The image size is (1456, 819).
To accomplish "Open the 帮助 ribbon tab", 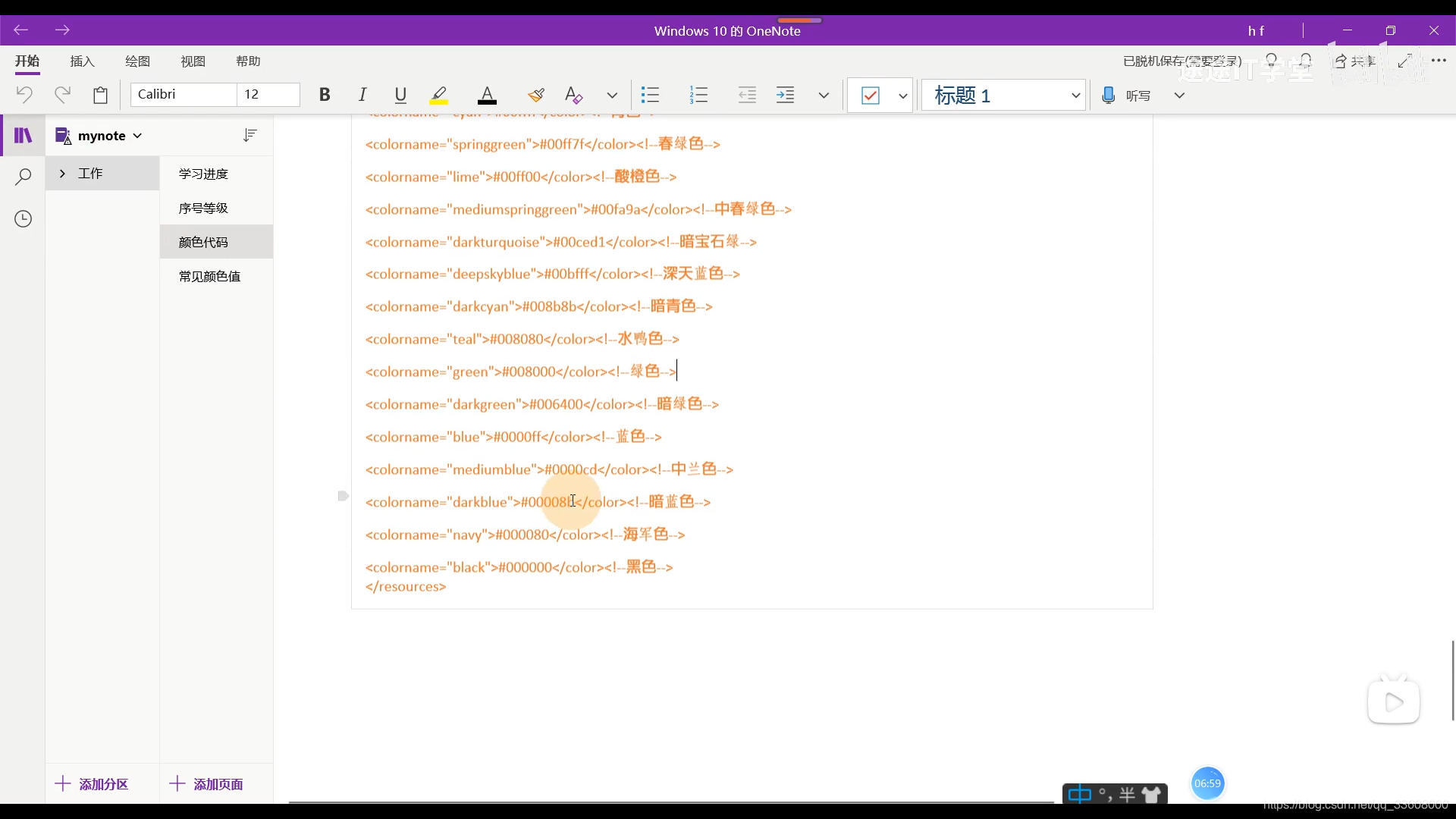I will (248, 61).
